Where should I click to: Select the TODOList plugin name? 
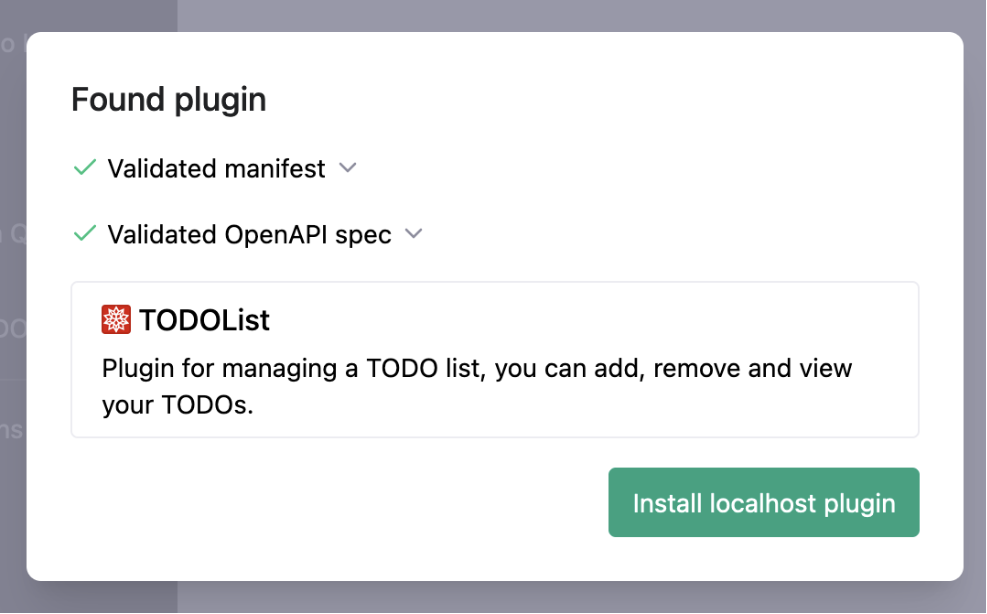(204, 321)
